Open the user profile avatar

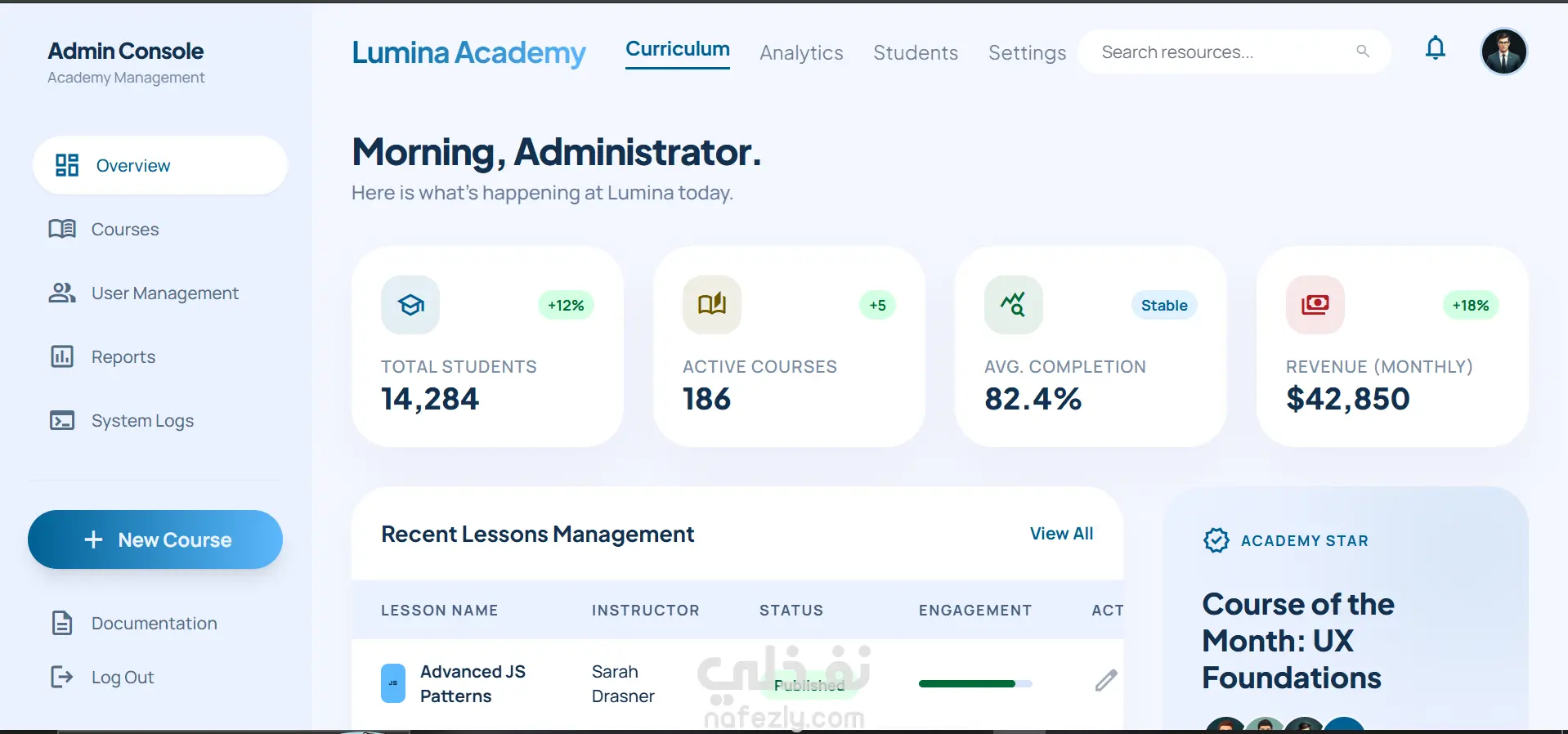(1503, 51)
